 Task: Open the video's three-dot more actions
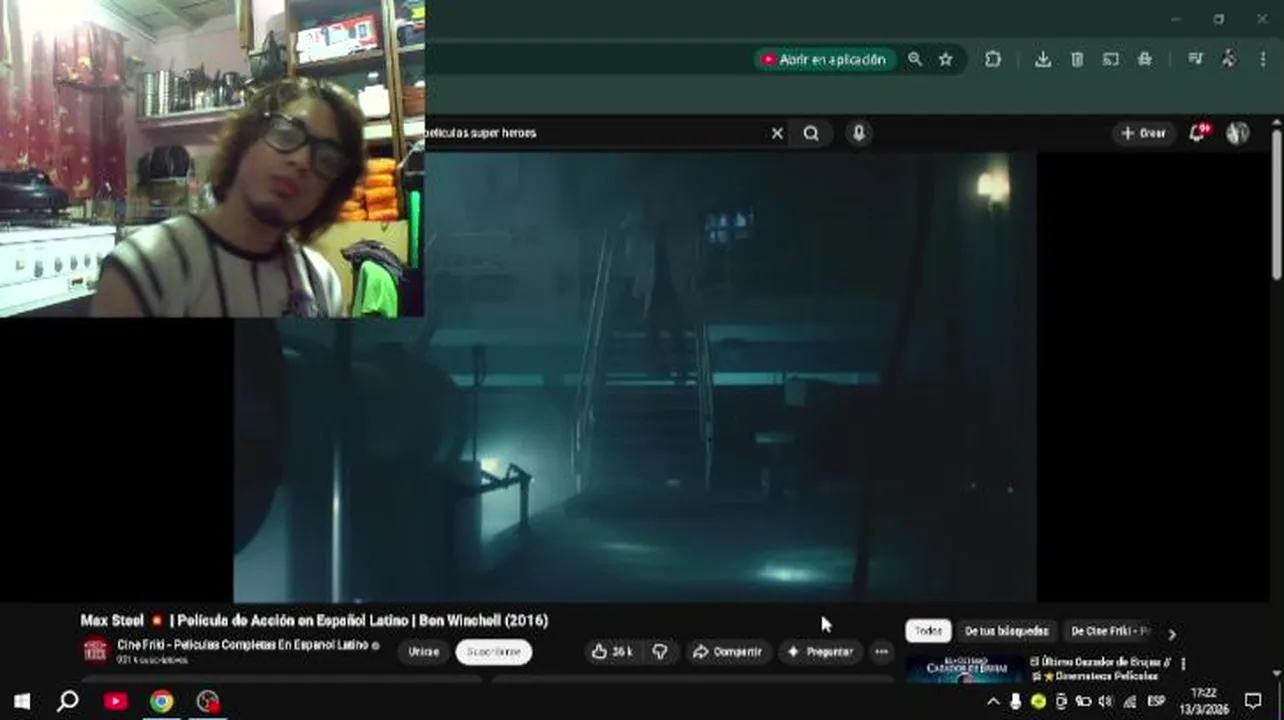point(881,652)
